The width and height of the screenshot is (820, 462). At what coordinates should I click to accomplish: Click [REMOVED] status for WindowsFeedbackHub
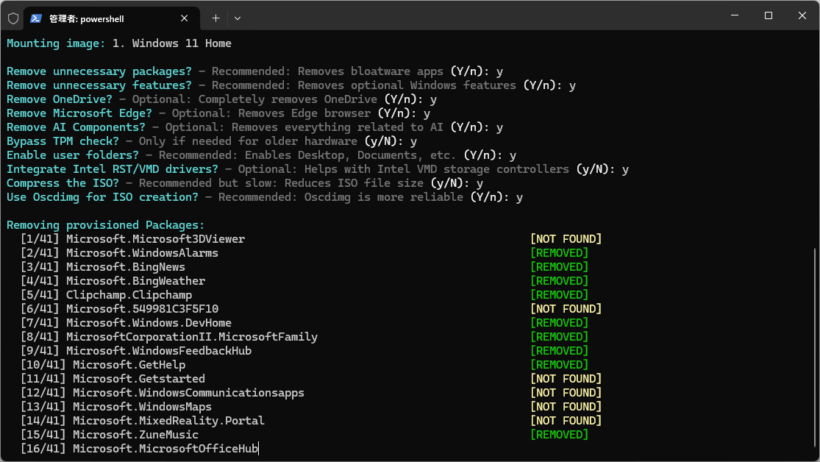(559, 351)
